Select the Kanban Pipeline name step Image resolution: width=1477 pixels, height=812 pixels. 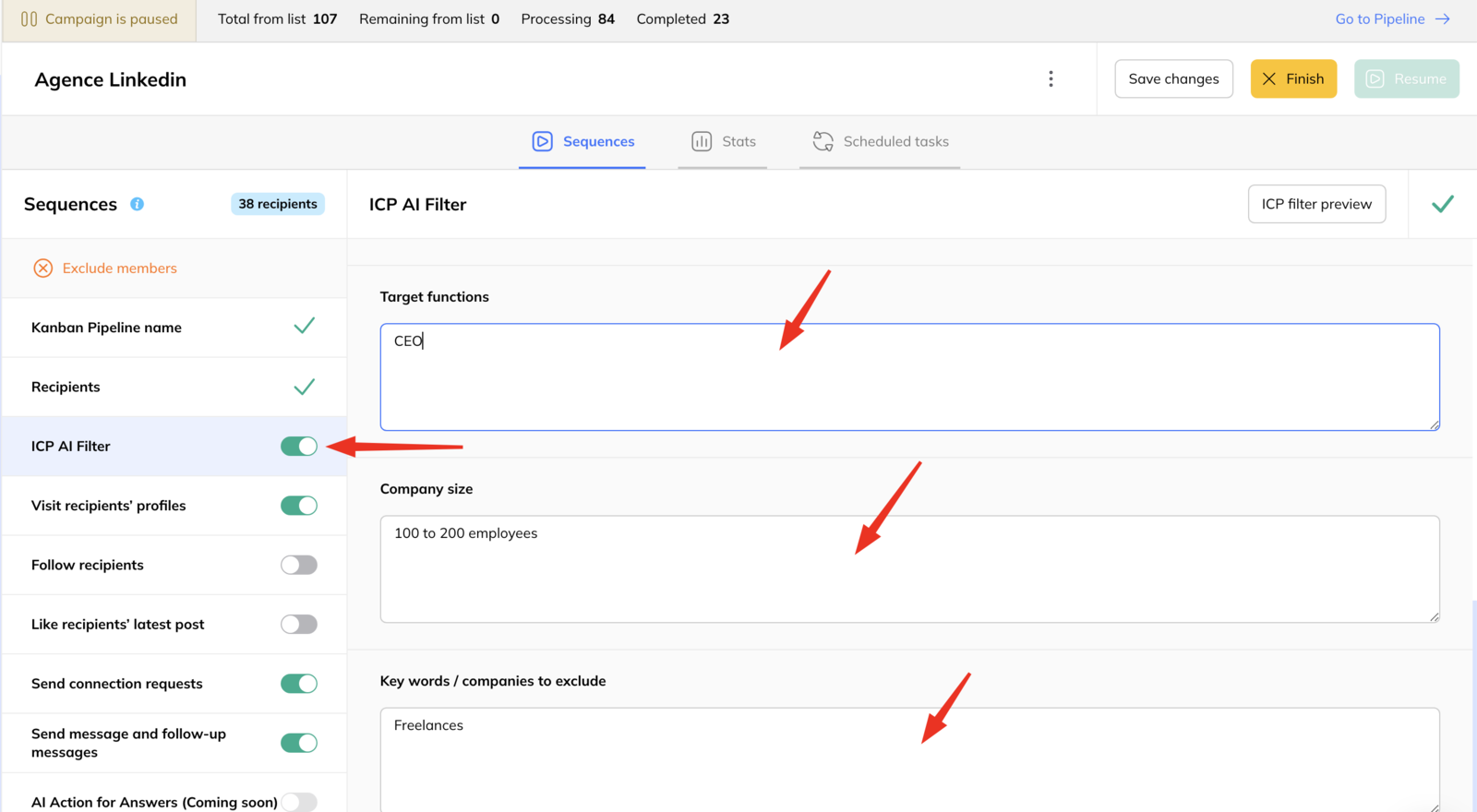pos(174,328)
